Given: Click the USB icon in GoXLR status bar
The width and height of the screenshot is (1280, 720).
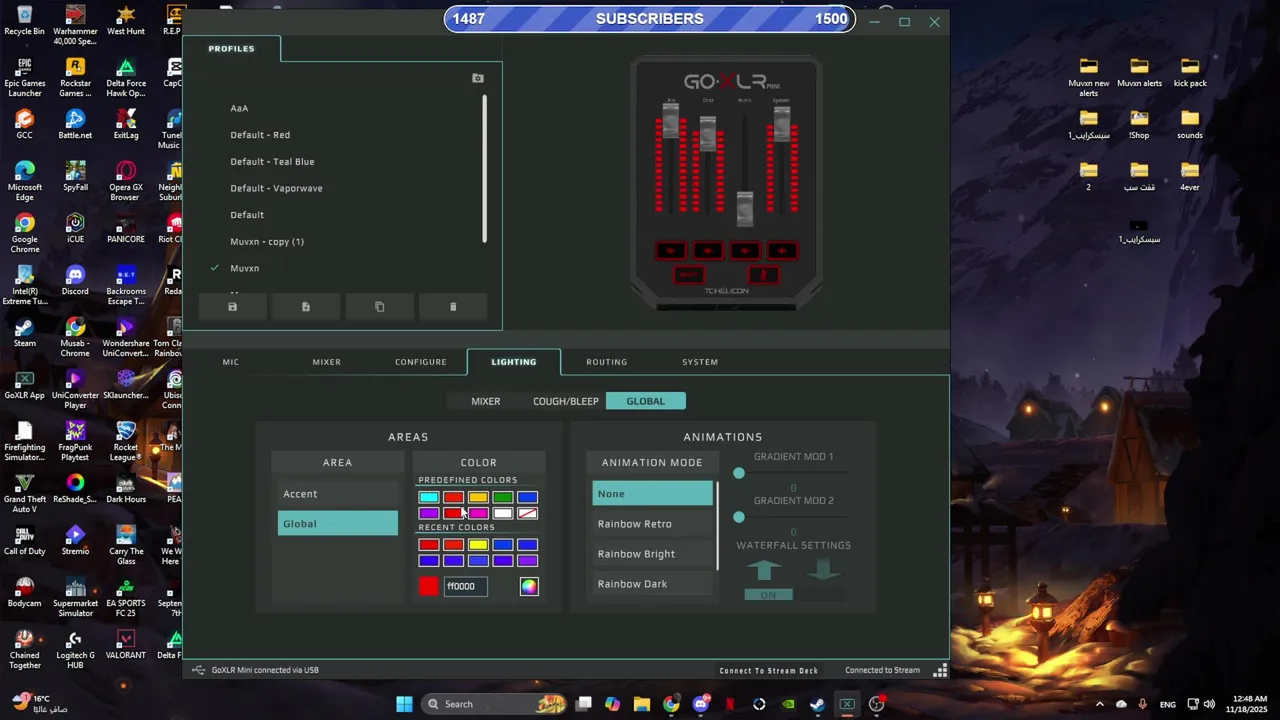Looking at the screenshot, I should (198, 670).
